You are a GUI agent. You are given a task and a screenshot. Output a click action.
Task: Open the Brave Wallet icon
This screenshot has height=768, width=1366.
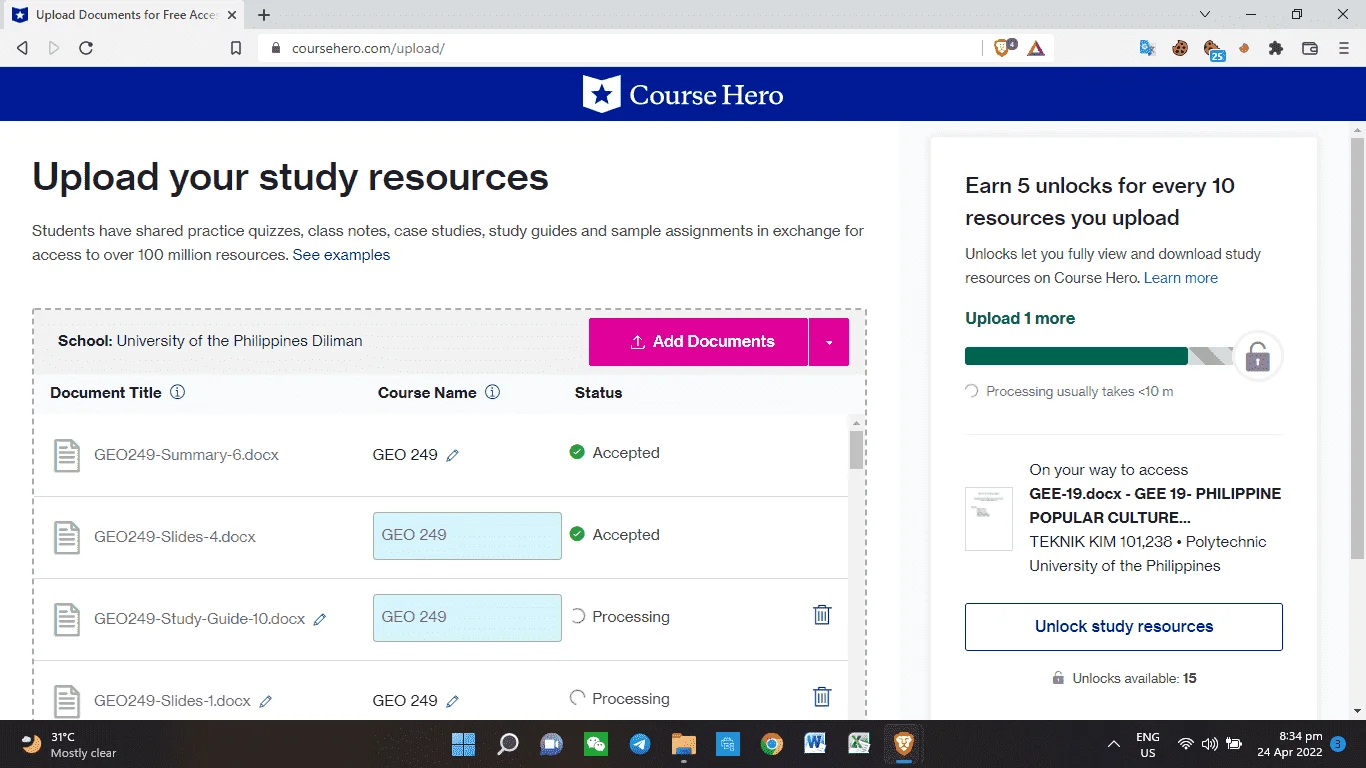(x=1310, y=48)
